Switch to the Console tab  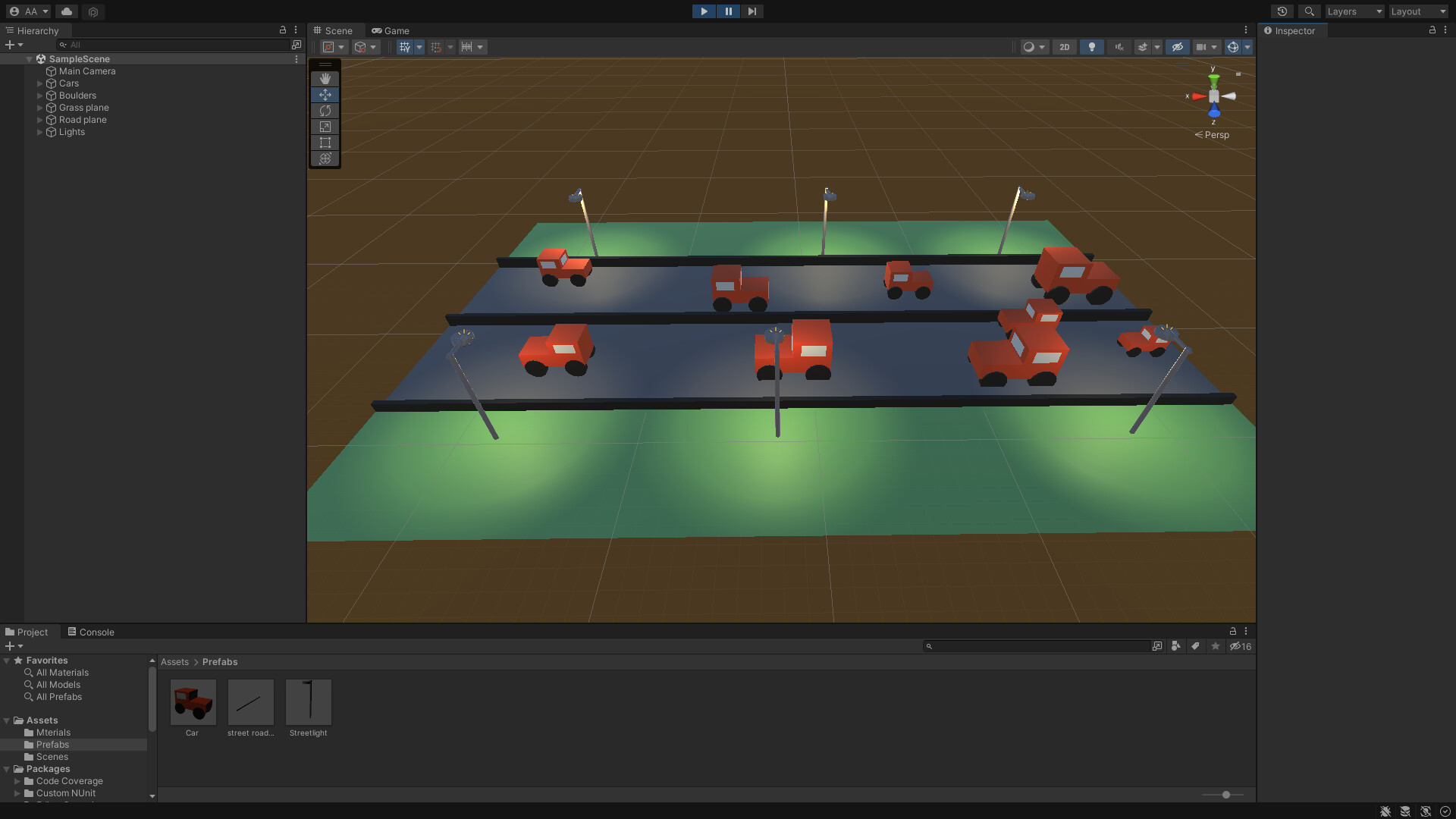click(91, 632)
